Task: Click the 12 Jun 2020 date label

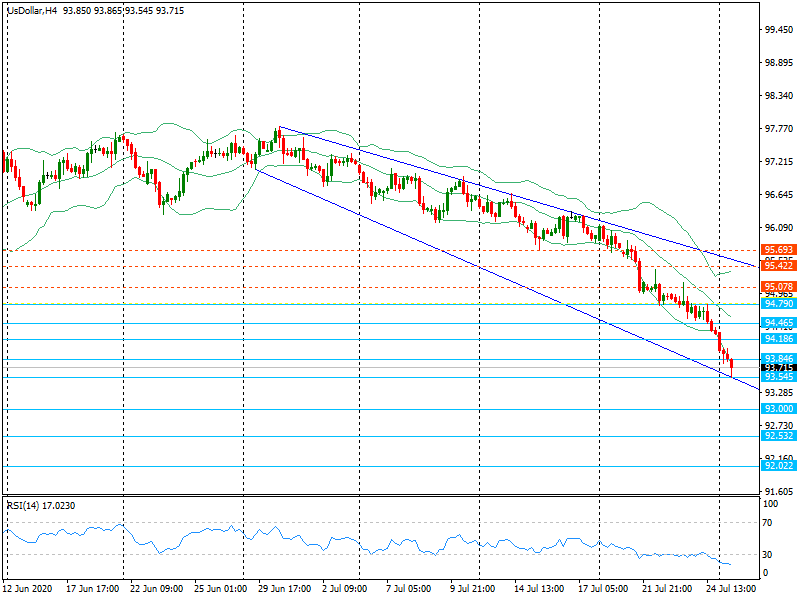Action: click(x=29, y=589)
